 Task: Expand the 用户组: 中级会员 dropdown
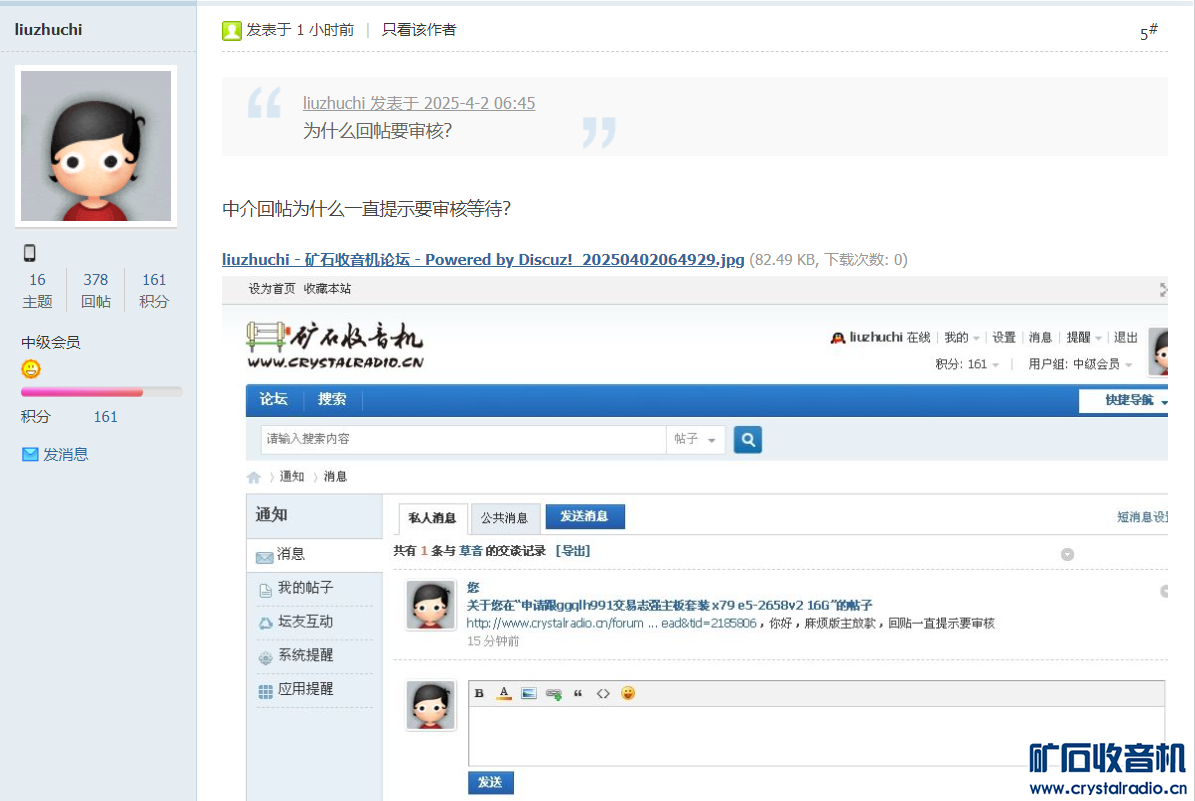coord(1079,364)
